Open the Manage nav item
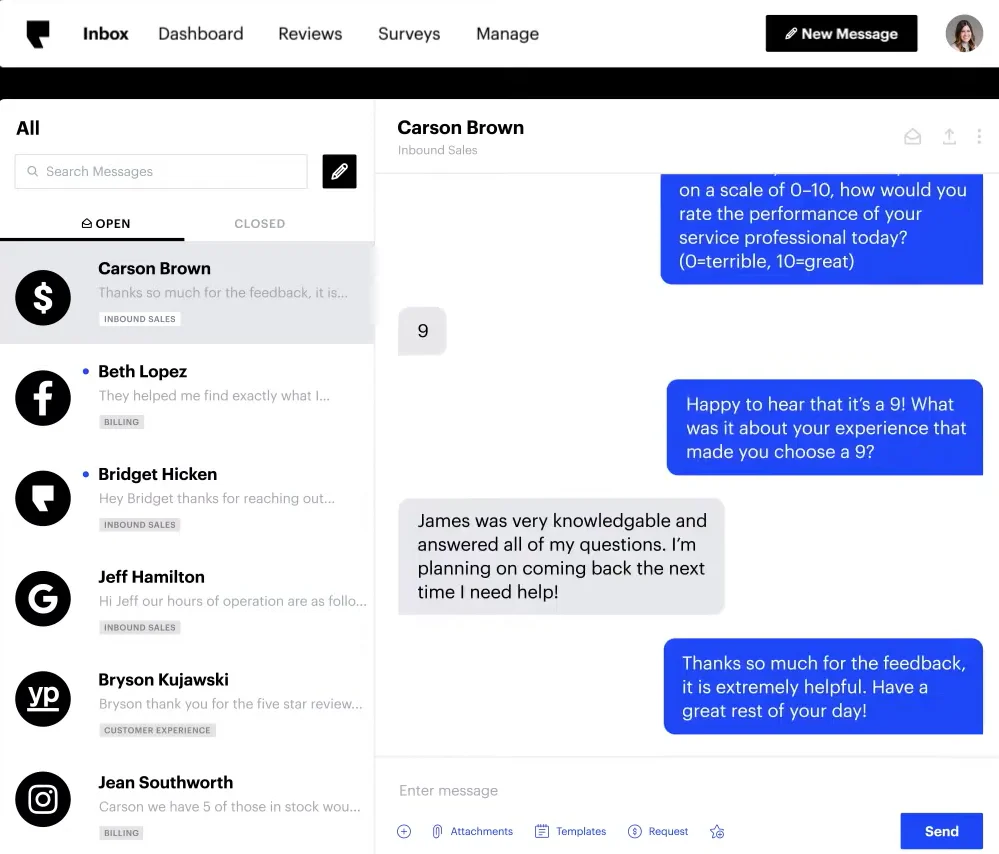The height and width of the screenshot is (854, 999). [x=508, y=34]
